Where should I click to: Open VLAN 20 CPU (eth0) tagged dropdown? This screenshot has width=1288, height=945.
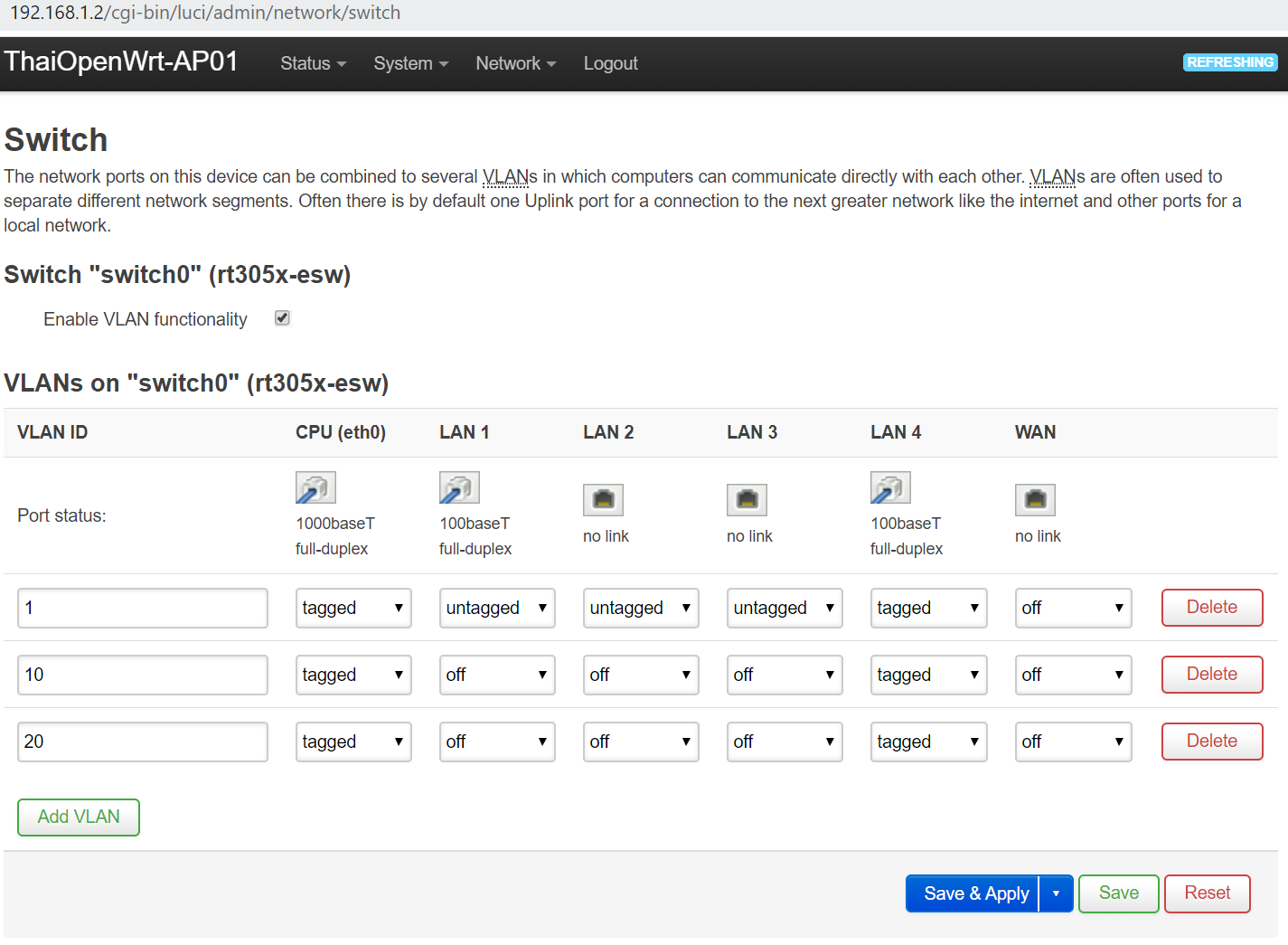tap(353, 742)
